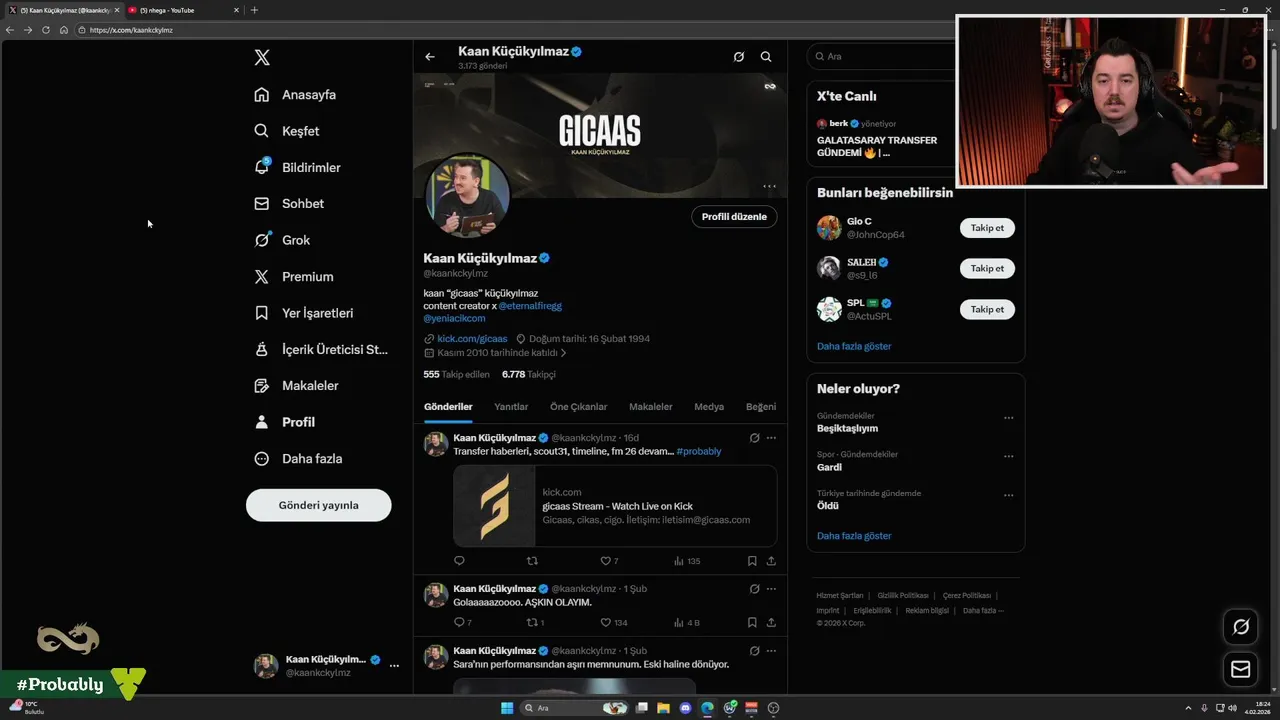1280x720 pixels.
Task: Click Grok icon on Transfer haberleri post
Action: (x=755, y=438)
